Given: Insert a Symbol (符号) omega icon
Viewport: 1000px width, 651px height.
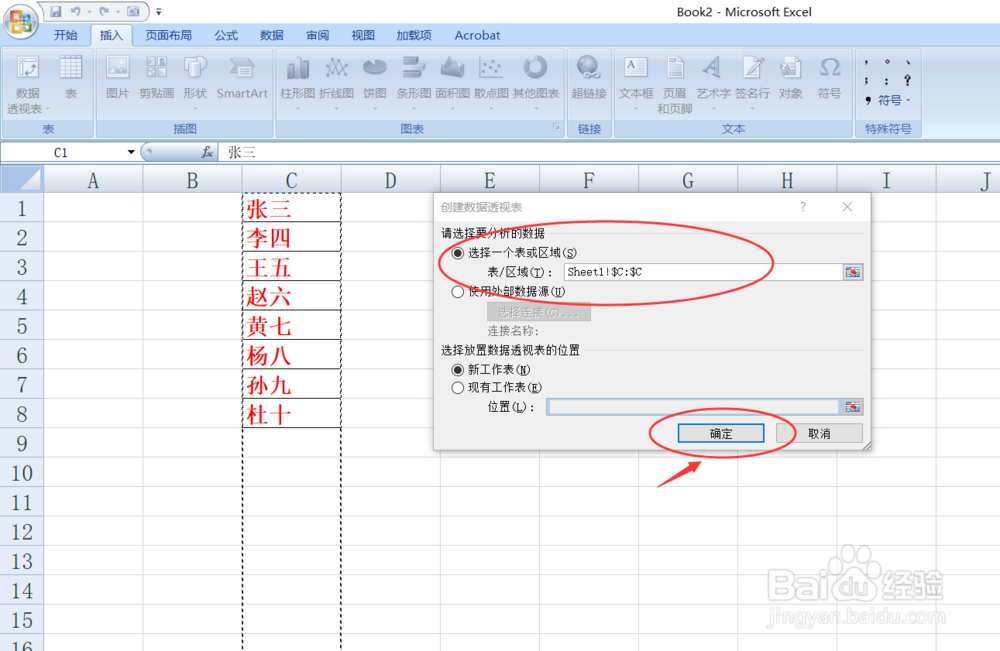Looking at the screenshot, I should tap(830, 78).
